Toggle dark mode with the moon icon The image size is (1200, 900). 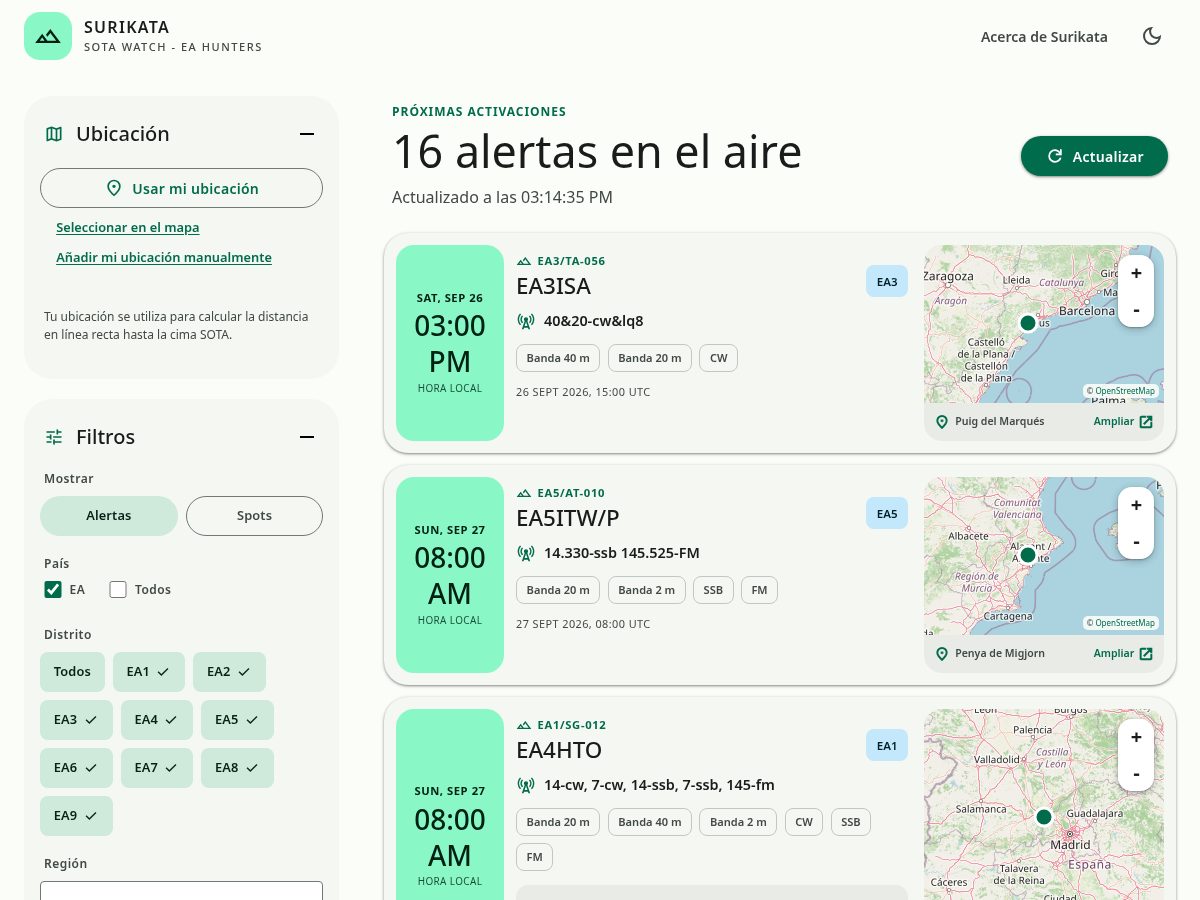pyautogui.click(x=1152, y=37)
